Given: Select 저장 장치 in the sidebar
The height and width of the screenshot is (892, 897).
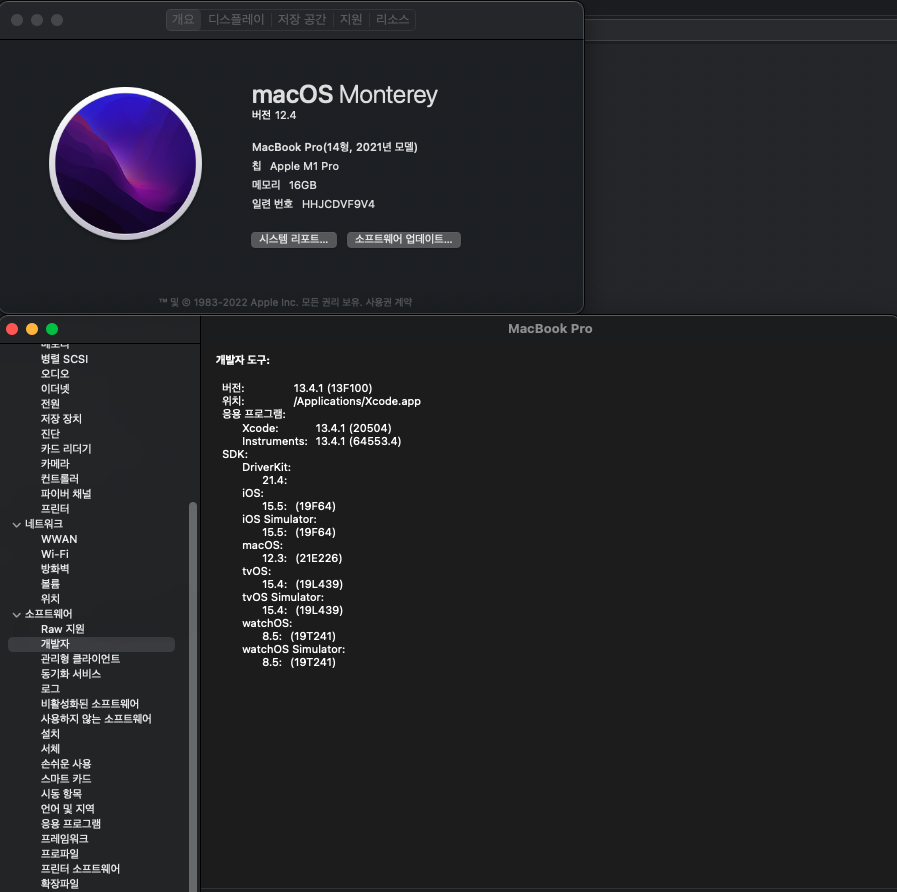Looking at the screenshot, I should (61, 419).
